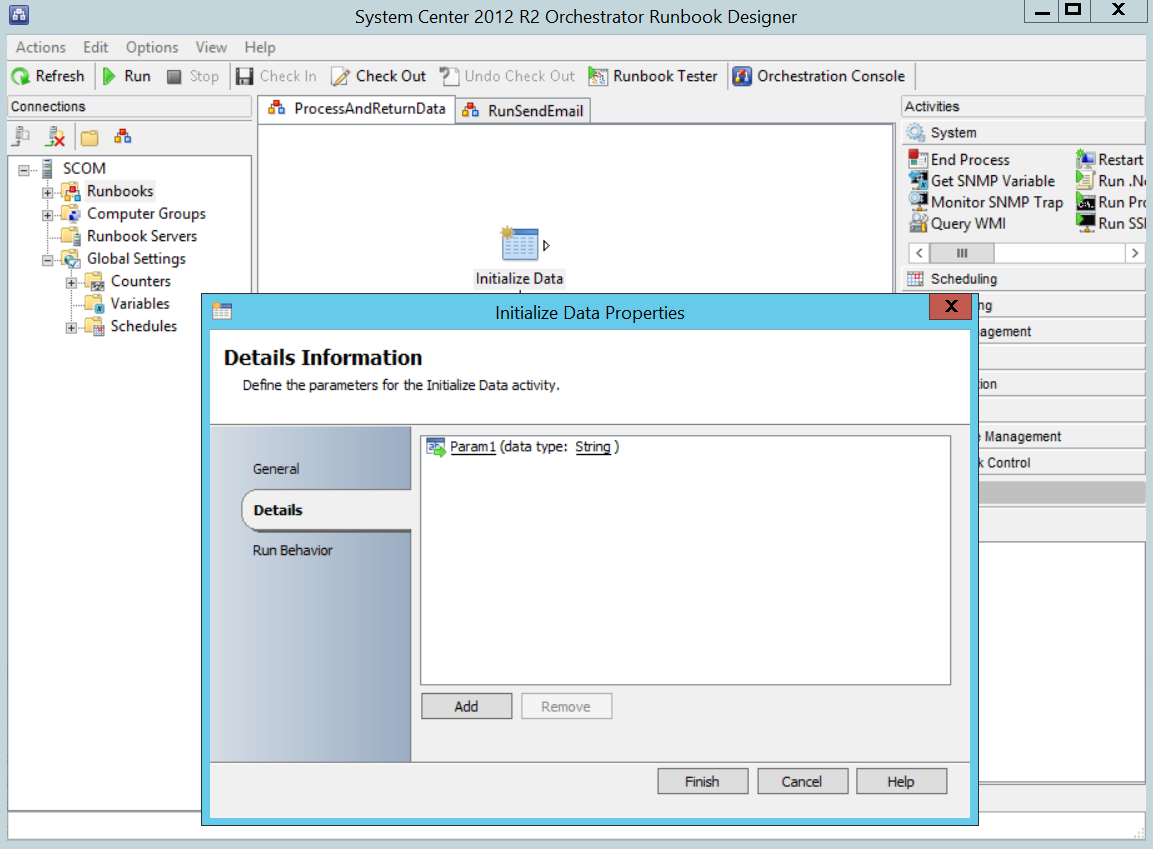This screenshot has width=1153, height=849.
Task: Switch to the ProcessAndReturnData tab
Action: pyautogui.click(x=357, y=109)
